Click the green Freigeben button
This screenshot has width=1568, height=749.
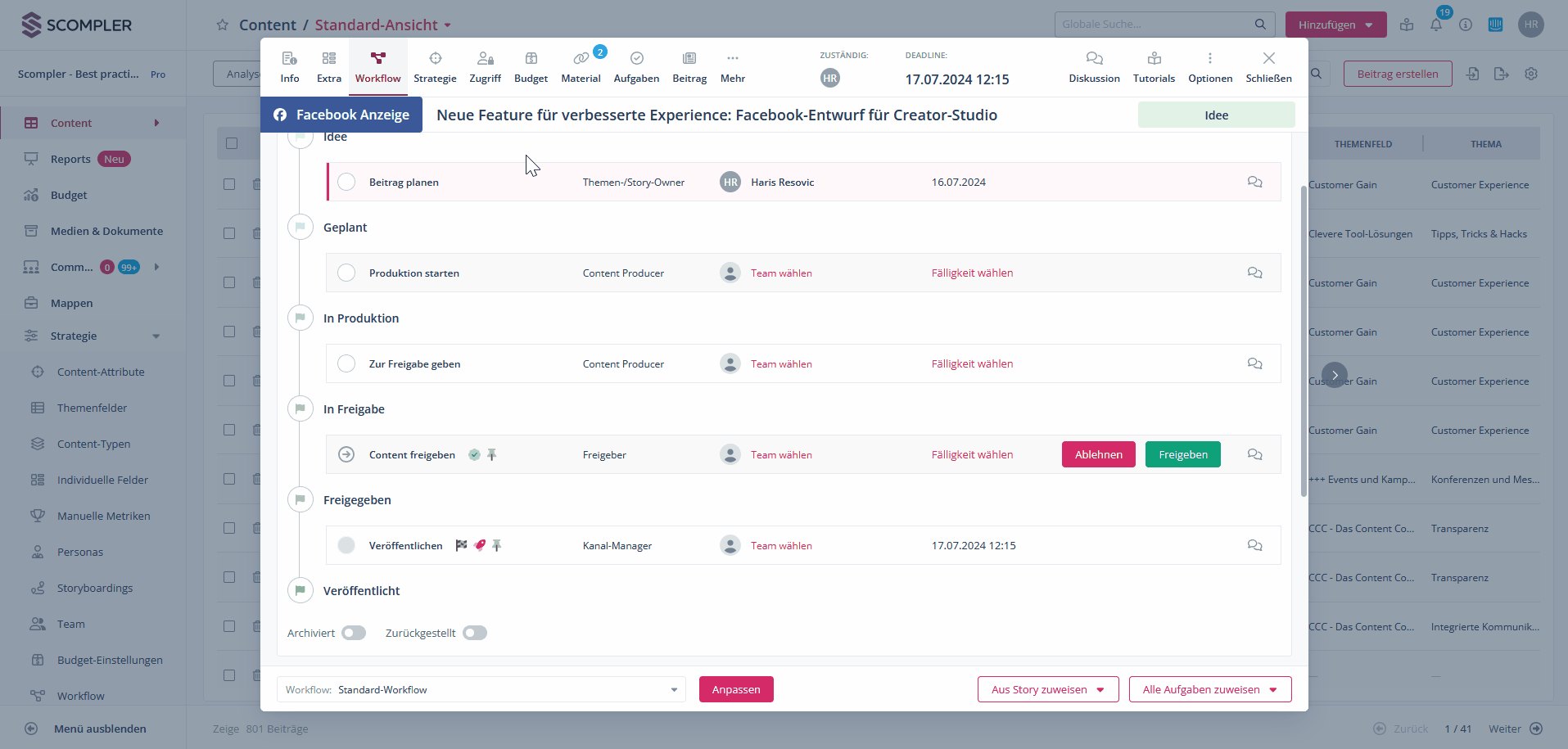tap(1182, 454)
